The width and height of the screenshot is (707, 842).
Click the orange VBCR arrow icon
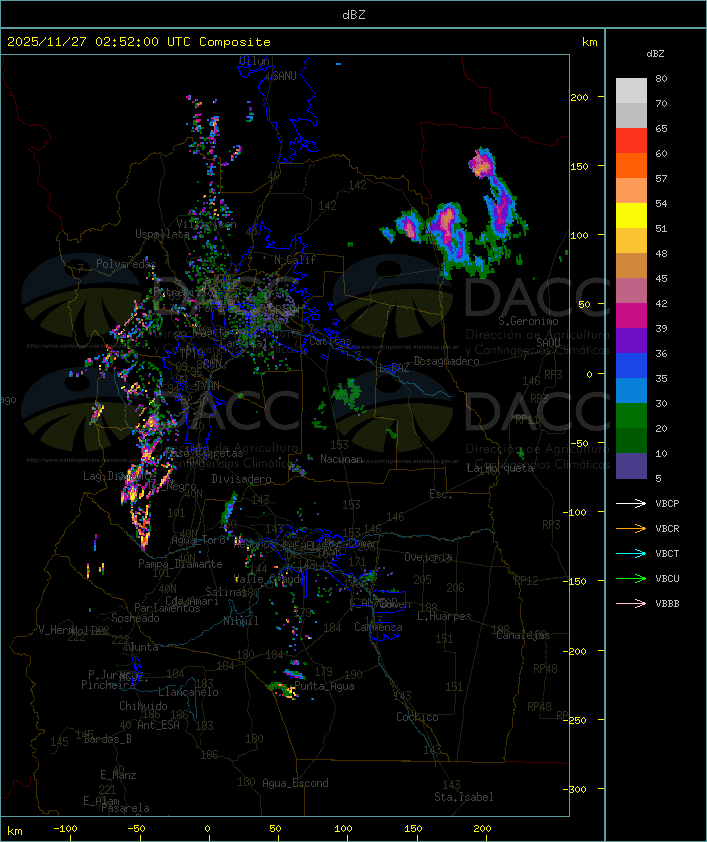pyautogui.click(x=631, y=529)
